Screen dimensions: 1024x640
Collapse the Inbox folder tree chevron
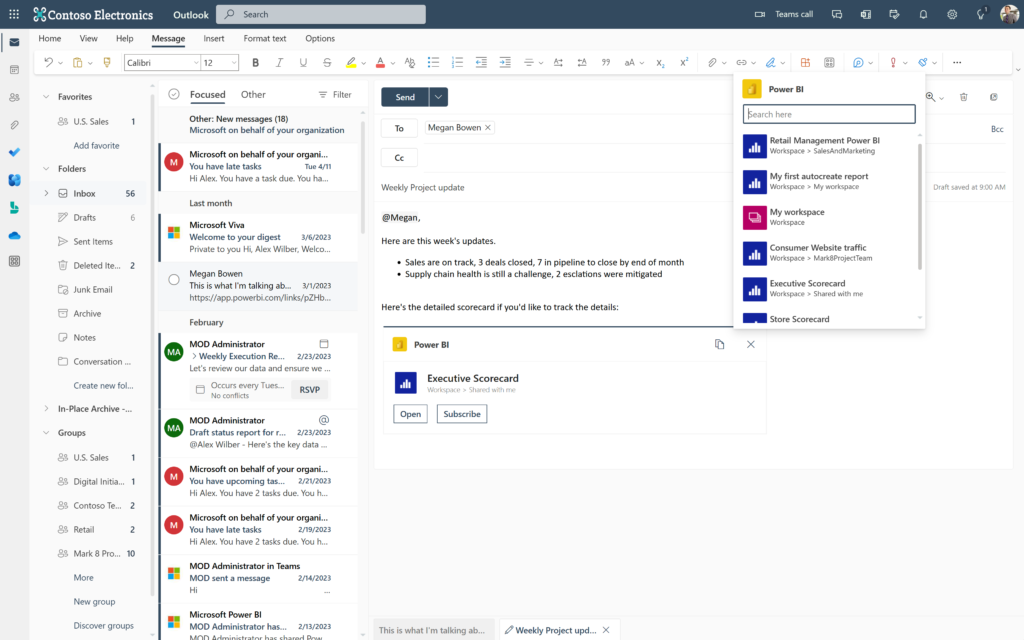44,192
